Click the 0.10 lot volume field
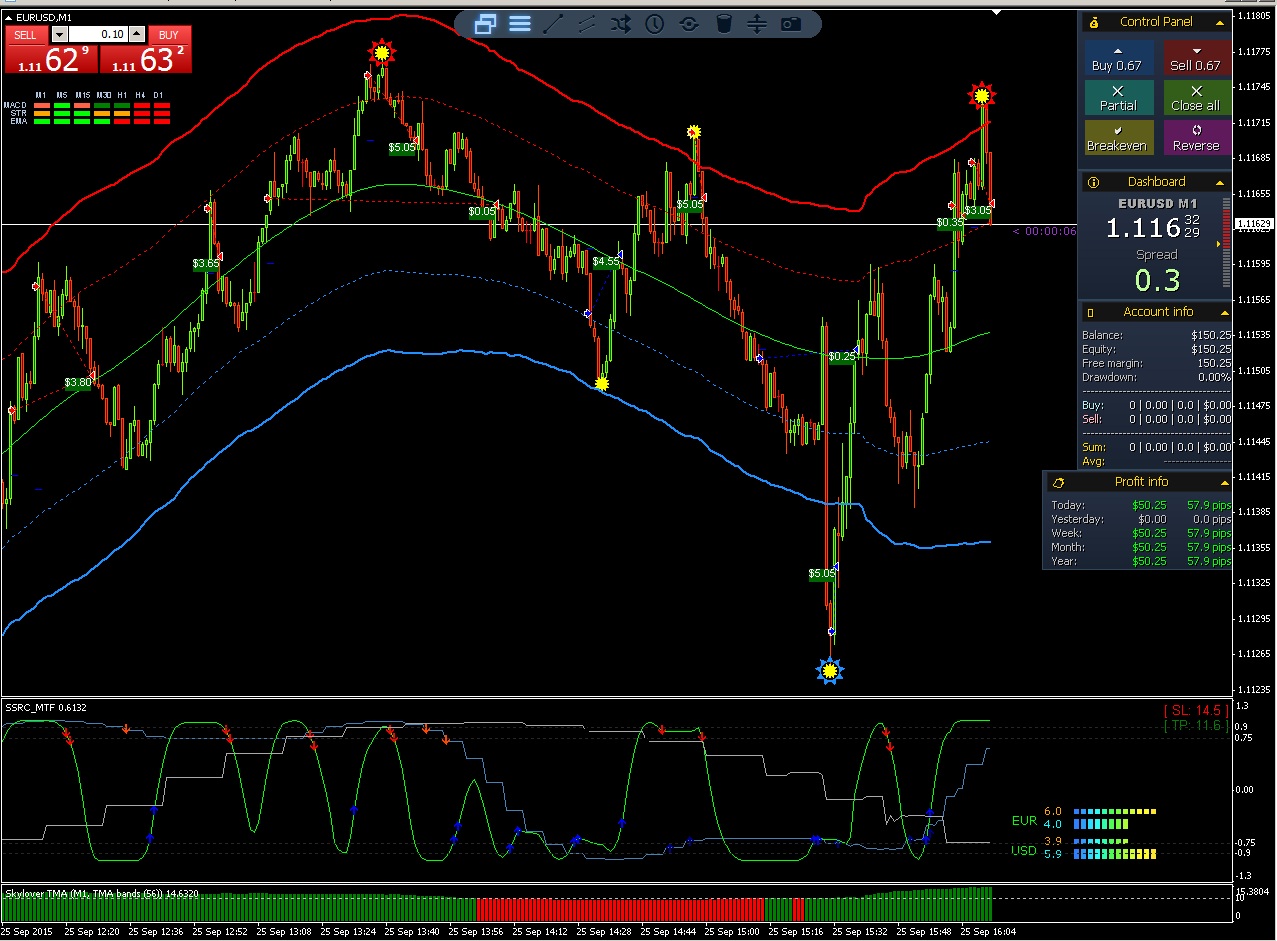 98,35
